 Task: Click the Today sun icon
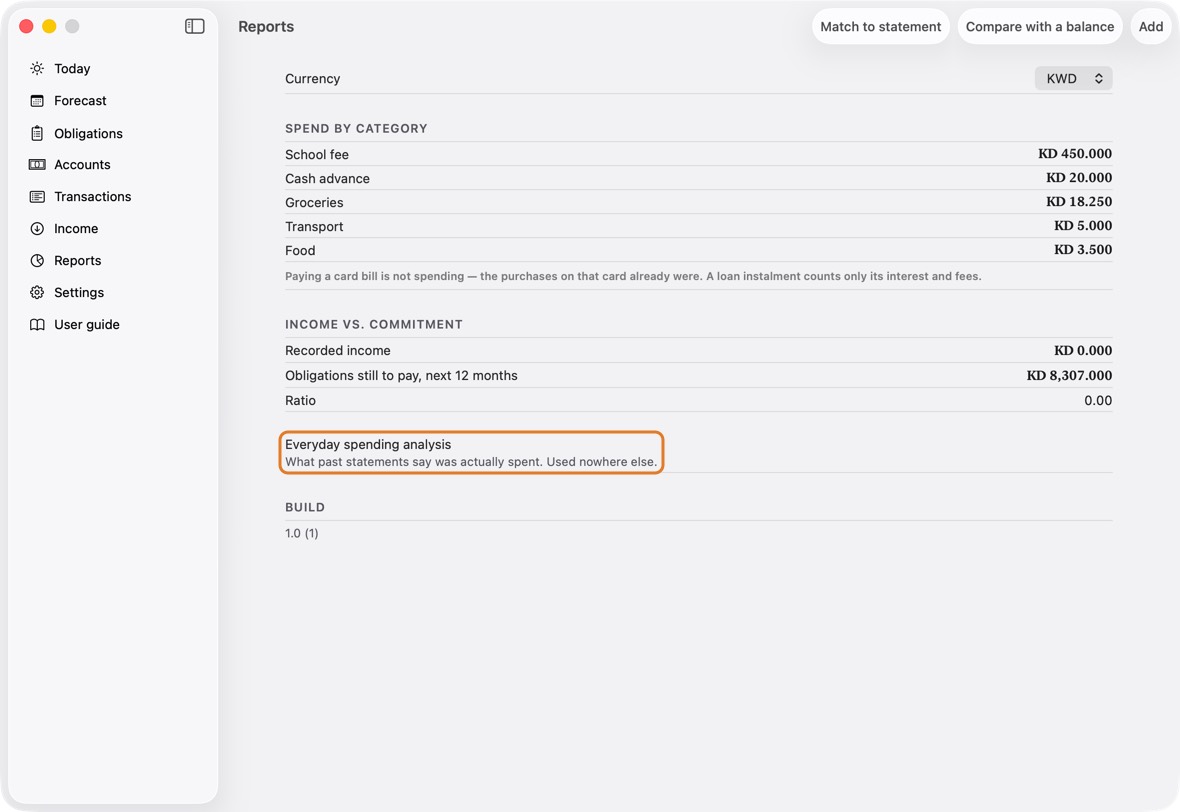point(37,68)
